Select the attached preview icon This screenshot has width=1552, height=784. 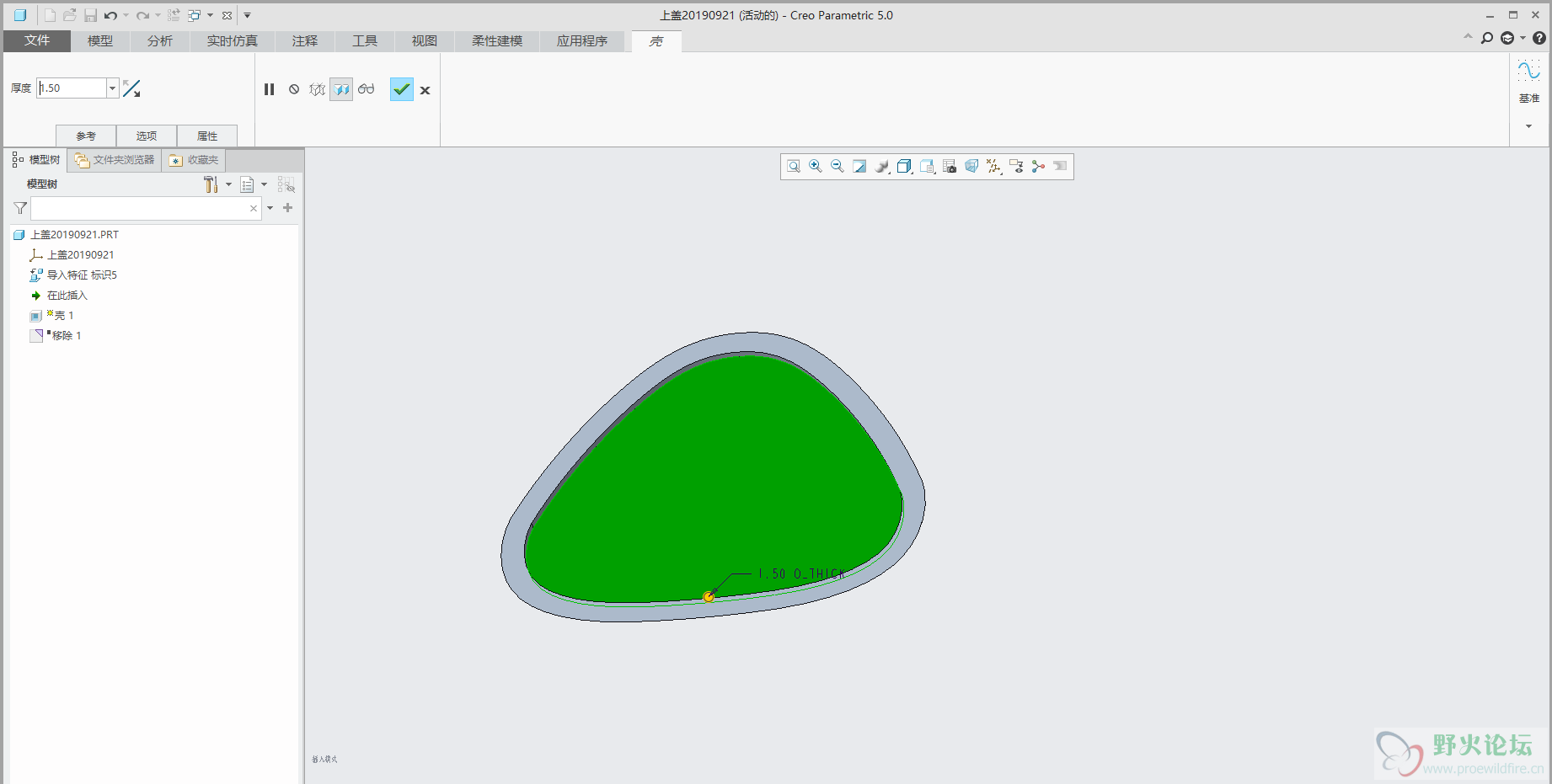(341, 89)
